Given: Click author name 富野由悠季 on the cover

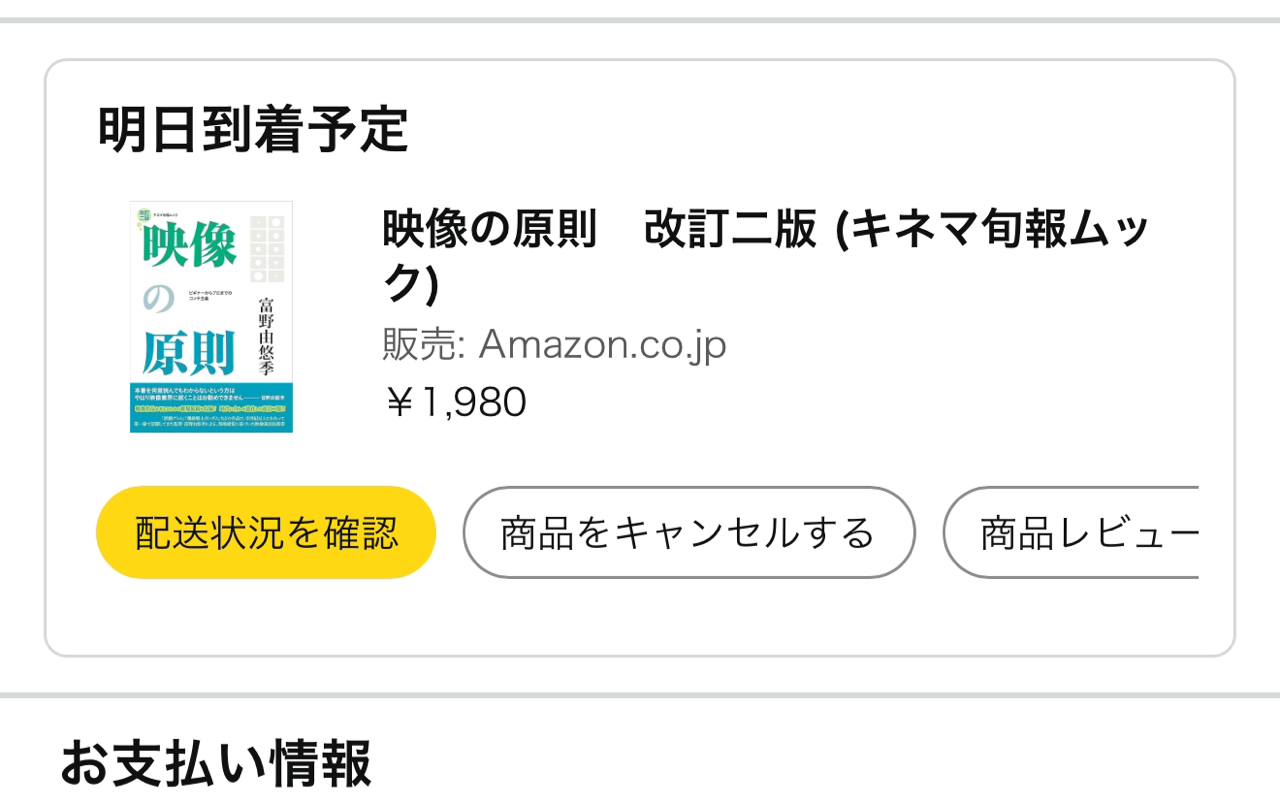Looking at the screenshot, I should click(266, 336).
